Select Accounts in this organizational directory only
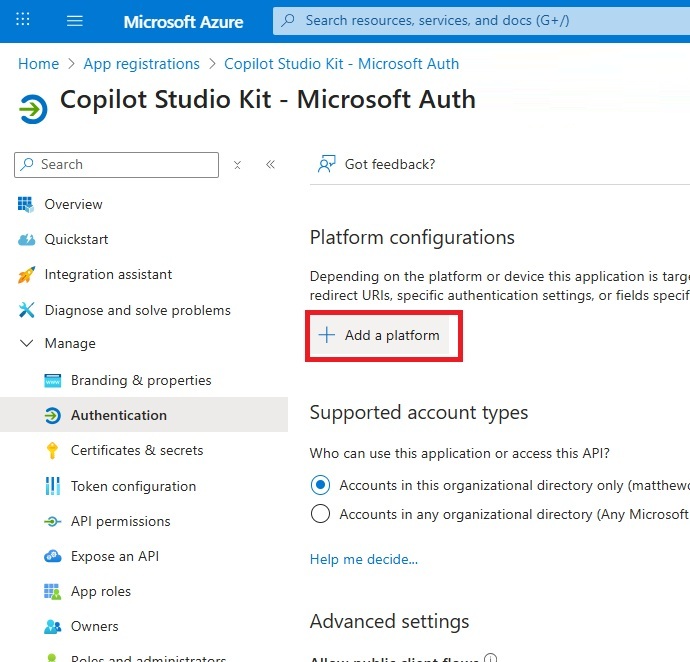The width and height of the screenshot is (690, 662). click(x=320, y=485)
